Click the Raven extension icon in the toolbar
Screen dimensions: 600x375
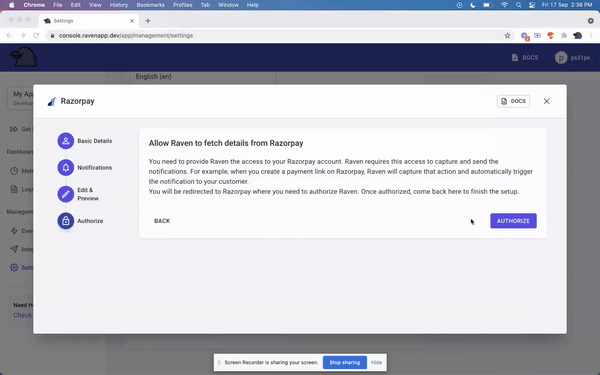577,36
